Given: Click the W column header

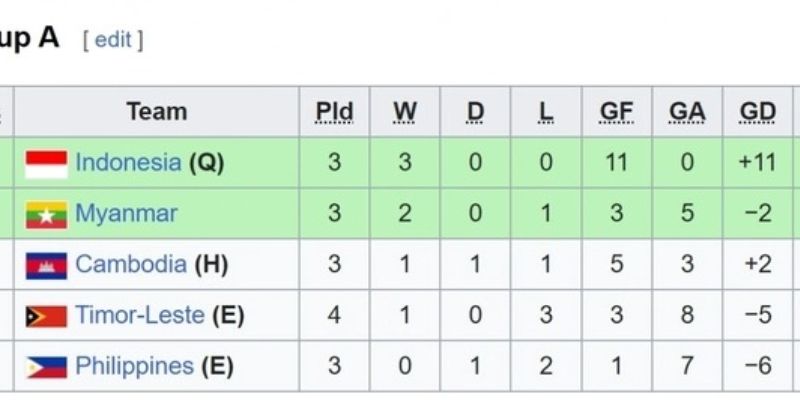Looking at the screenshot, I should 405,111.
